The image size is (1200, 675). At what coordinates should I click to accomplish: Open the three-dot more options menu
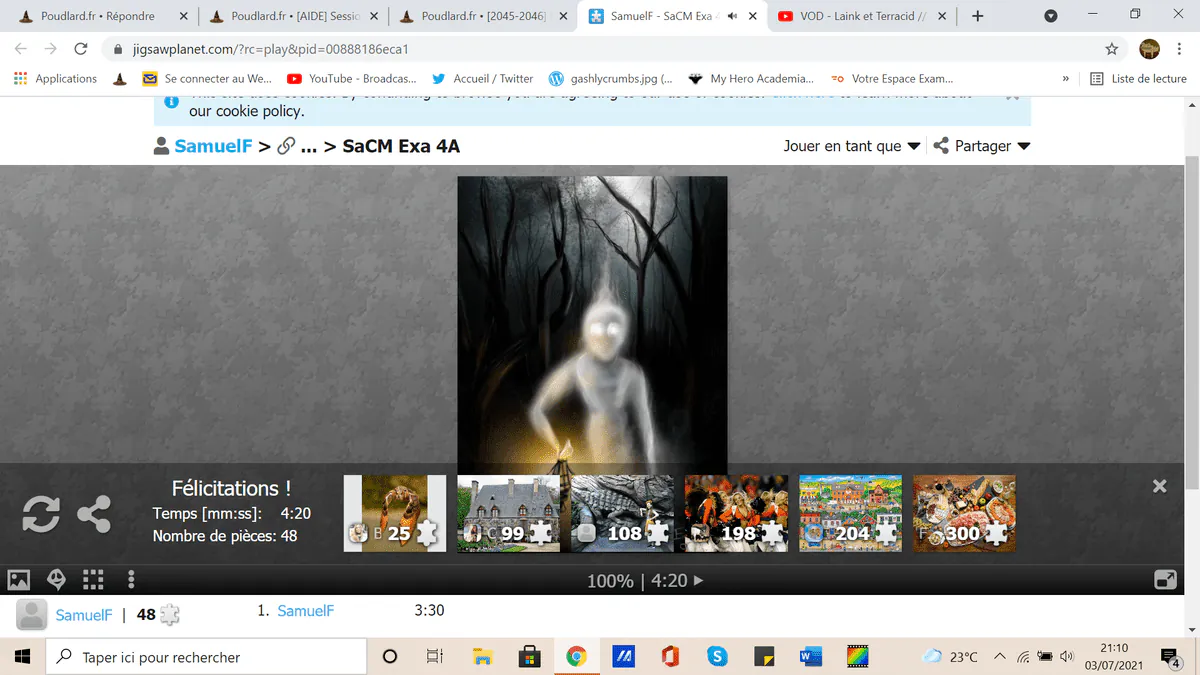131,579
